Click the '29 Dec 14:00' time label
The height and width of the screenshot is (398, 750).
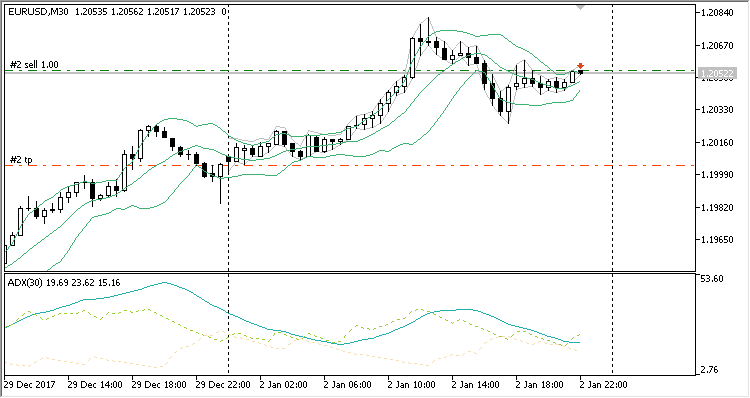[95, 385]
